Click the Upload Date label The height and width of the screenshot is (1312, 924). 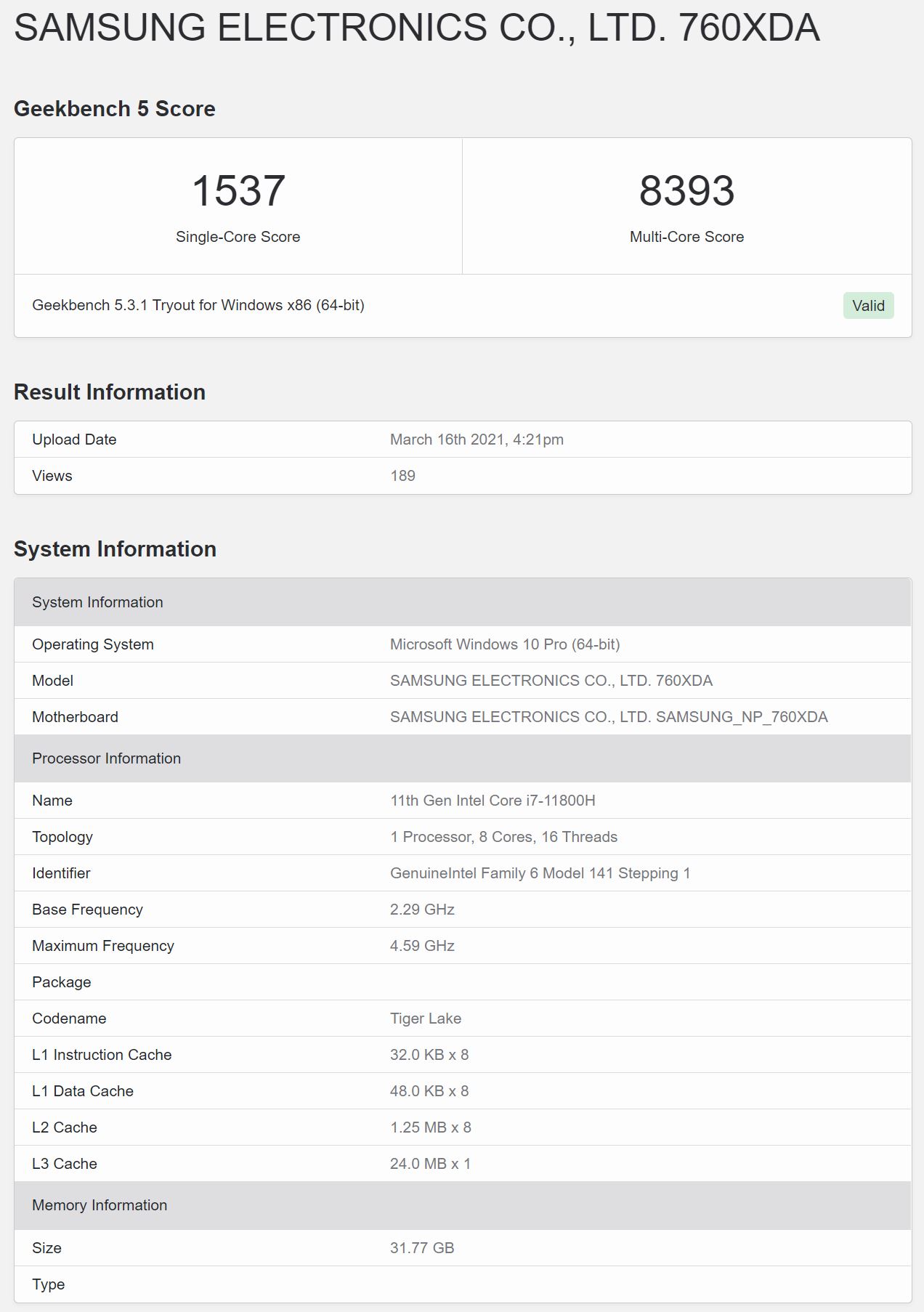coord(74,440)
